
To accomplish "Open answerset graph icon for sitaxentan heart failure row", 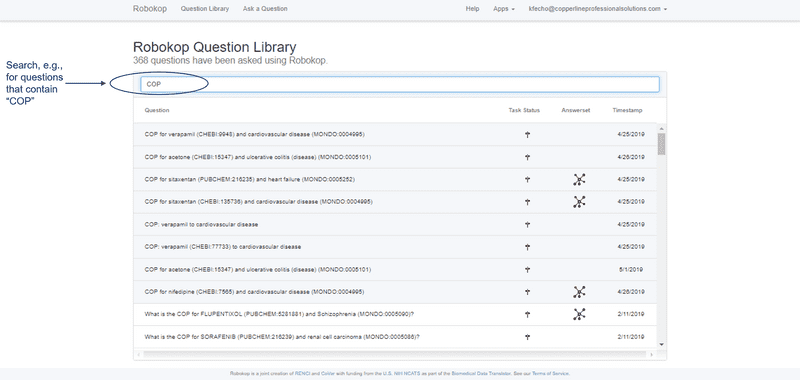I will coord(579,180).
